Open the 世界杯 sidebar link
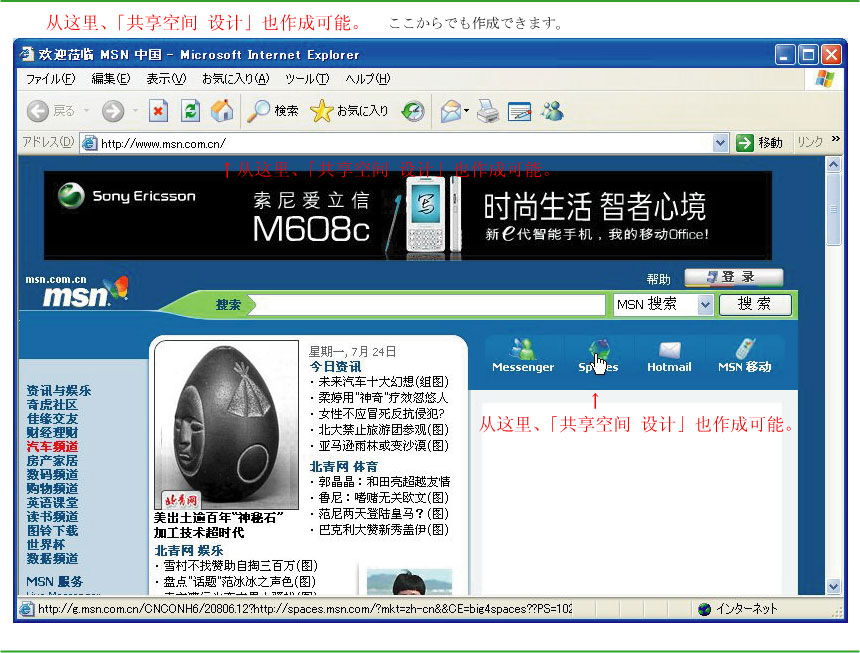Image resolution: width=860 pixels, height=653 pixels. (46, 544)
